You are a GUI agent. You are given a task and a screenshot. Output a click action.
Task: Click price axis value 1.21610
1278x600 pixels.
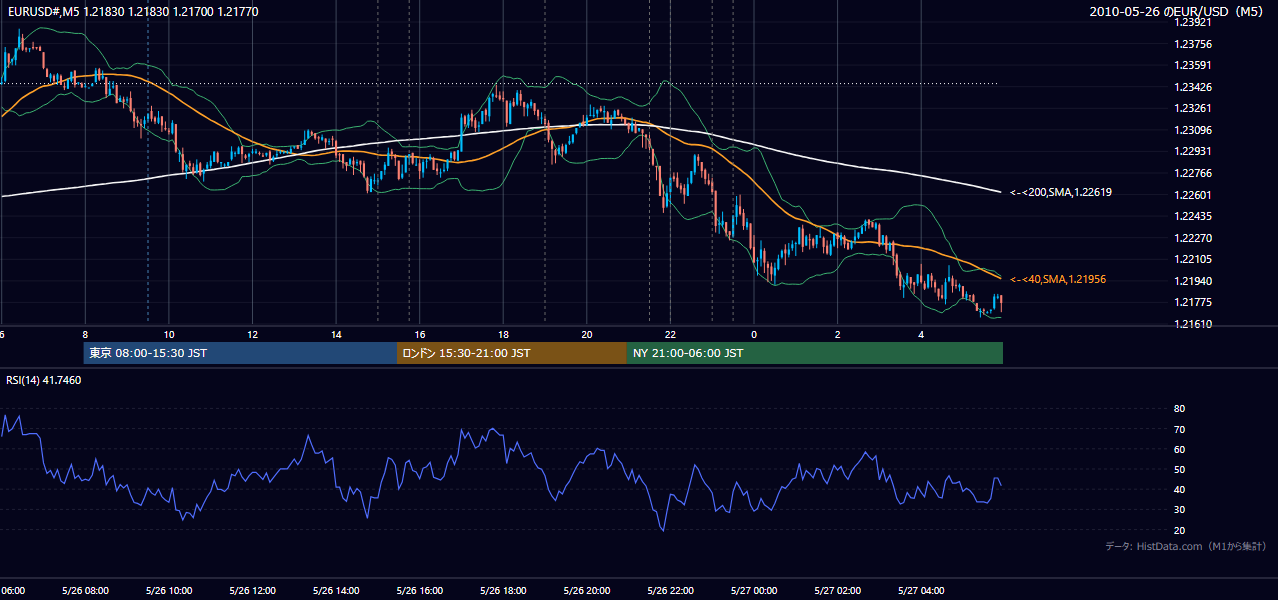pos(1193,324)
